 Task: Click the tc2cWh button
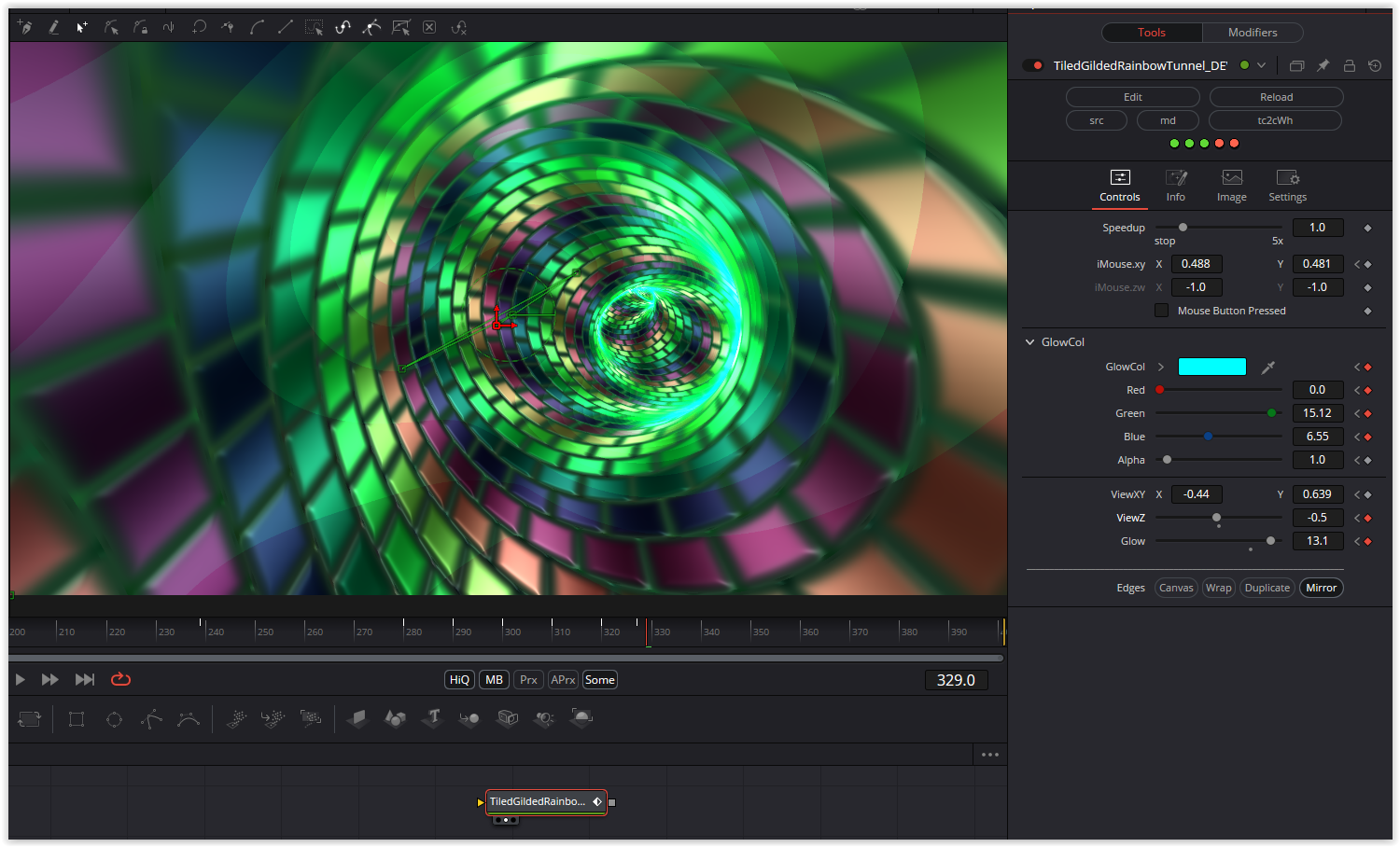click(1275, 120)
